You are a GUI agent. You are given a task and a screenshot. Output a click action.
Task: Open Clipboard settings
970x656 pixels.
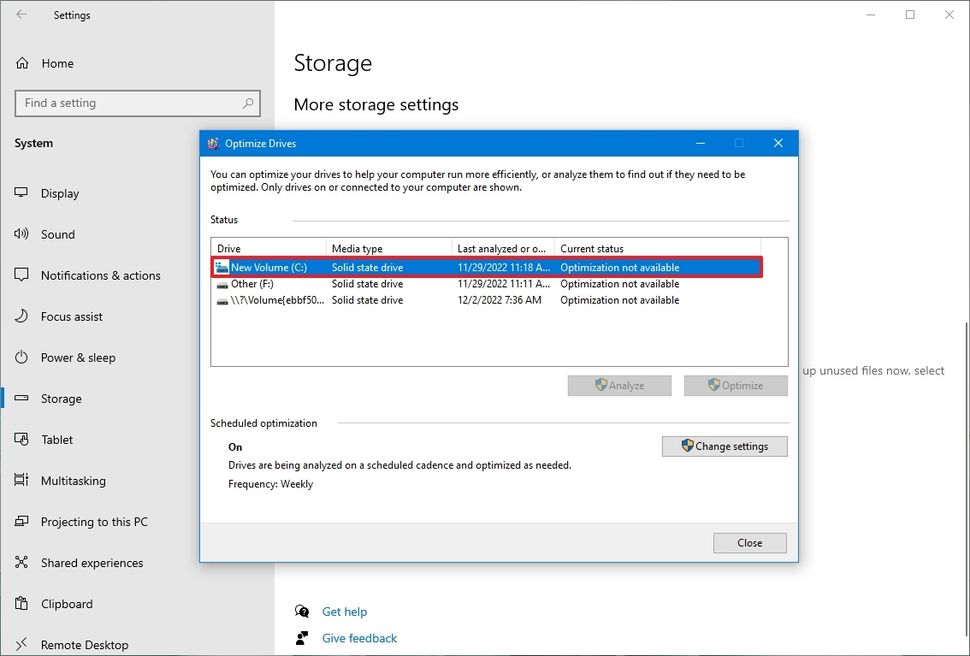point(67,603)
